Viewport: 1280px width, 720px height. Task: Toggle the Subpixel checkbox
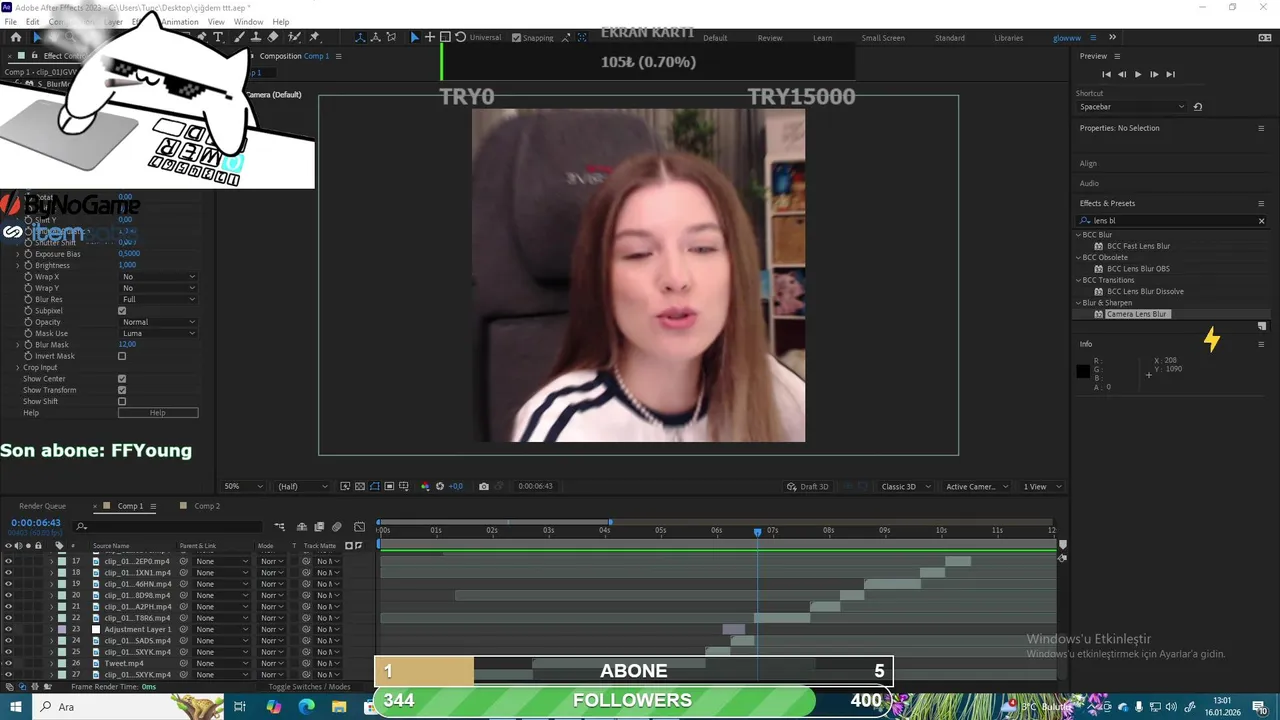pyautogui.click(x=122, y=311)
